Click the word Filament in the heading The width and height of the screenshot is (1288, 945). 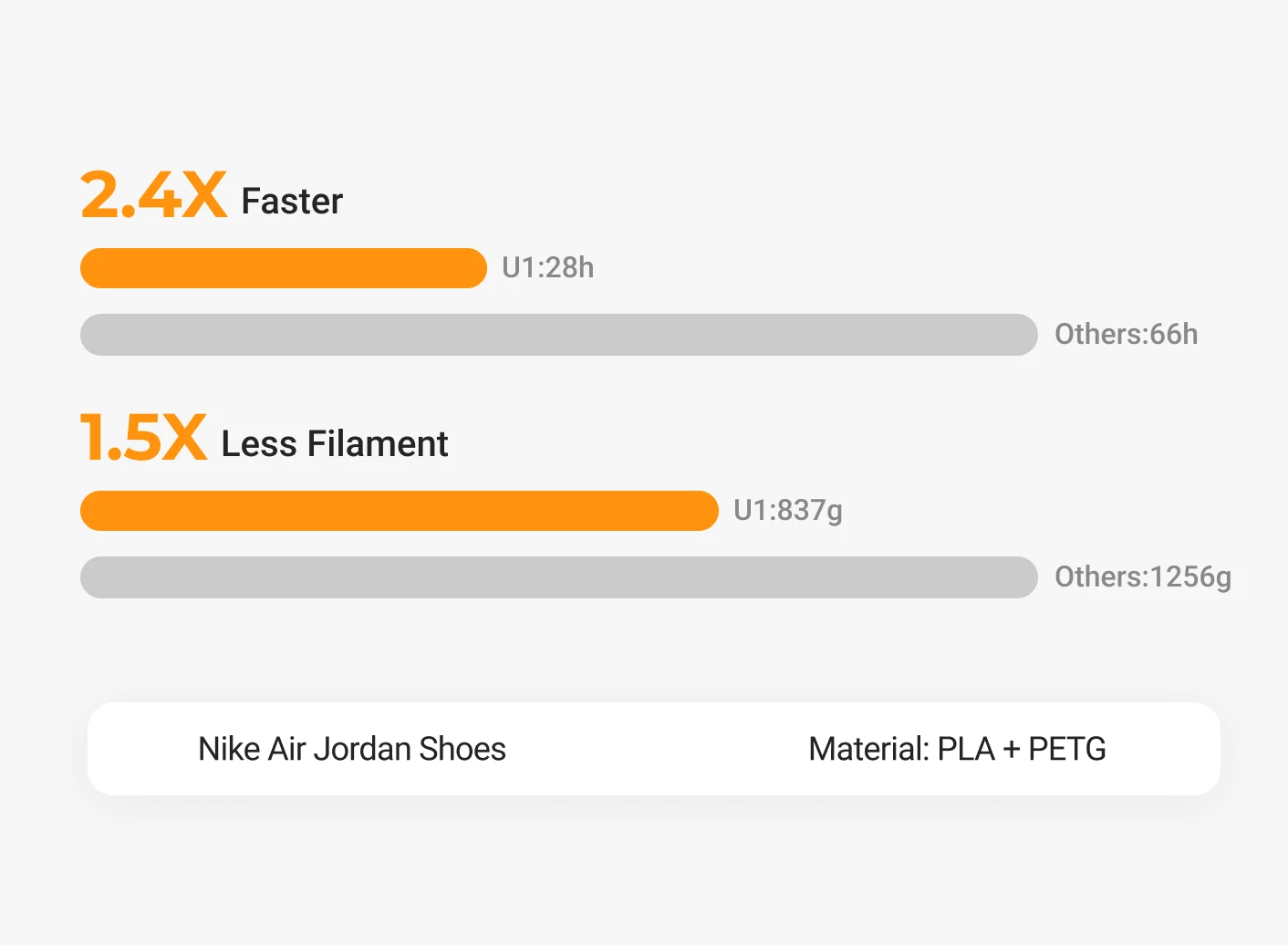click(377, 444)
